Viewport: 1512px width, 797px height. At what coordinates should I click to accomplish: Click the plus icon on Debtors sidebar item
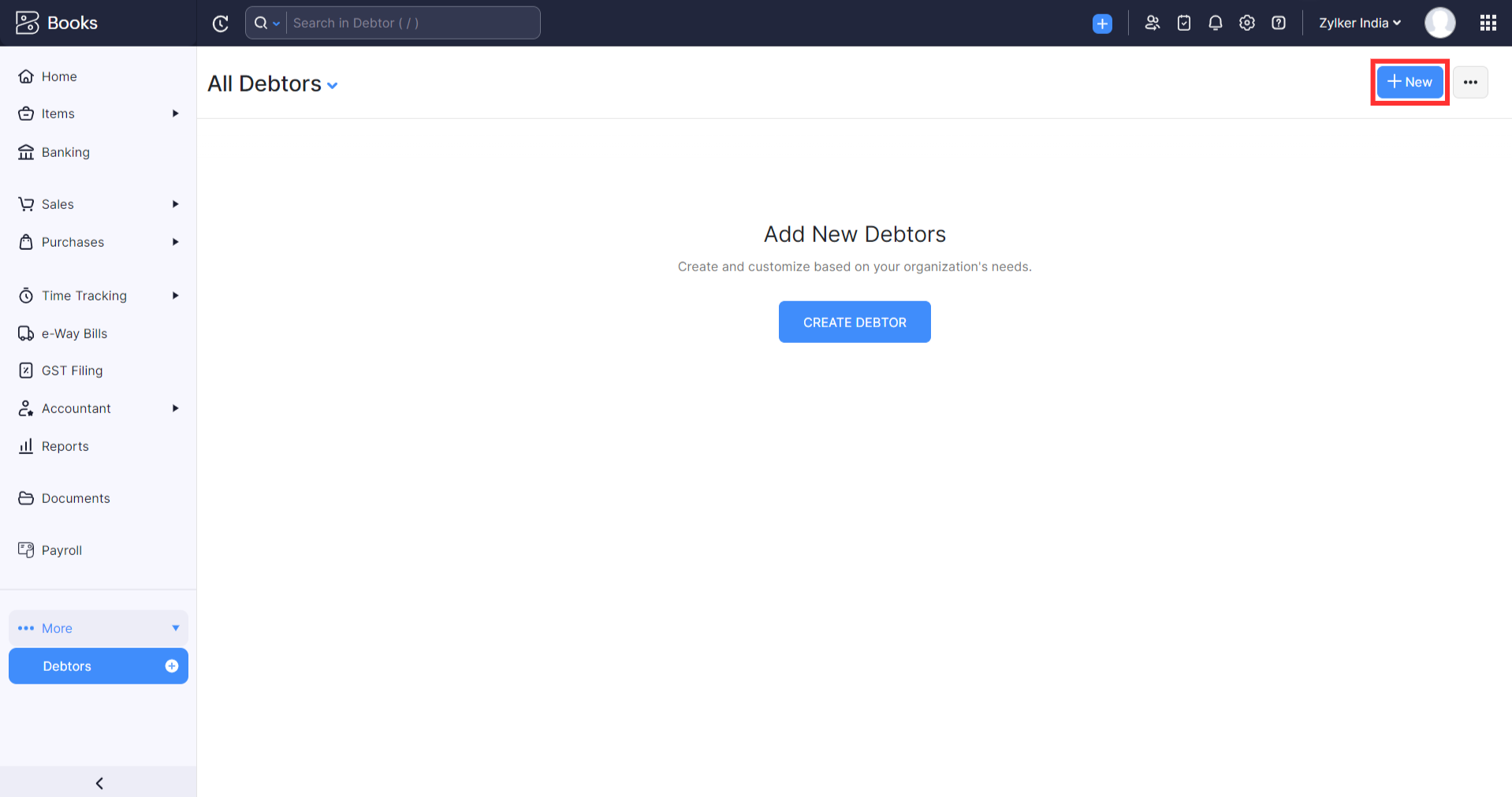point(171,666)
